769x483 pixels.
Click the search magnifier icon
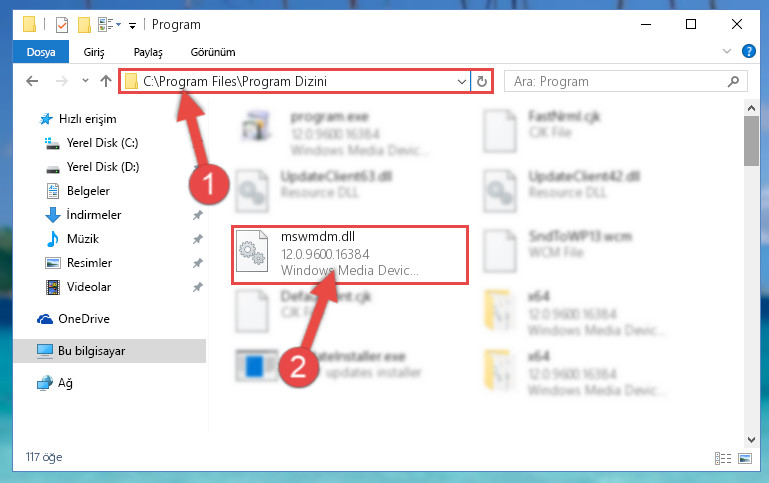(x=733, y=81)
